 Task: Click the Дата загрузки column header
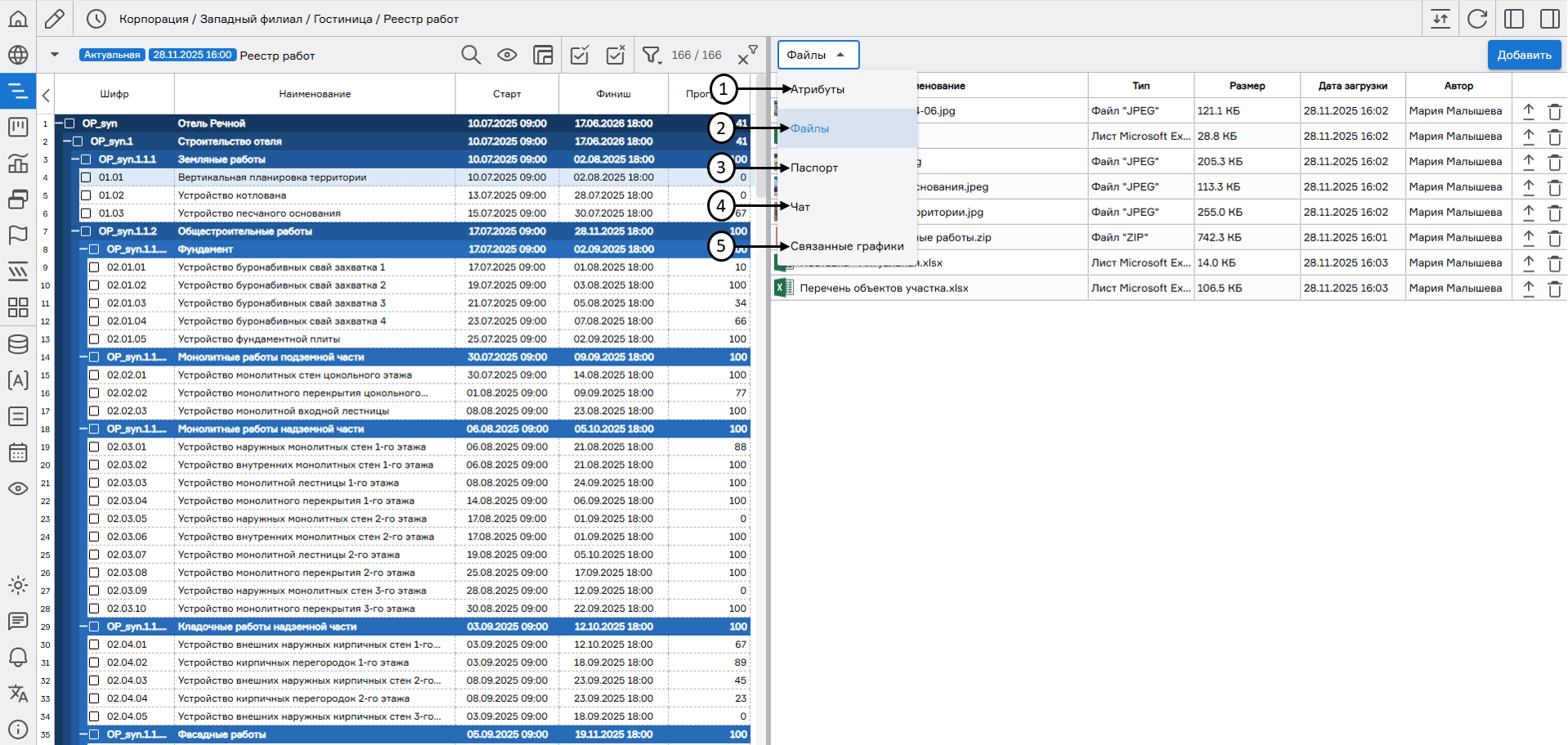pyautogui.click(x=1352, y=86)
